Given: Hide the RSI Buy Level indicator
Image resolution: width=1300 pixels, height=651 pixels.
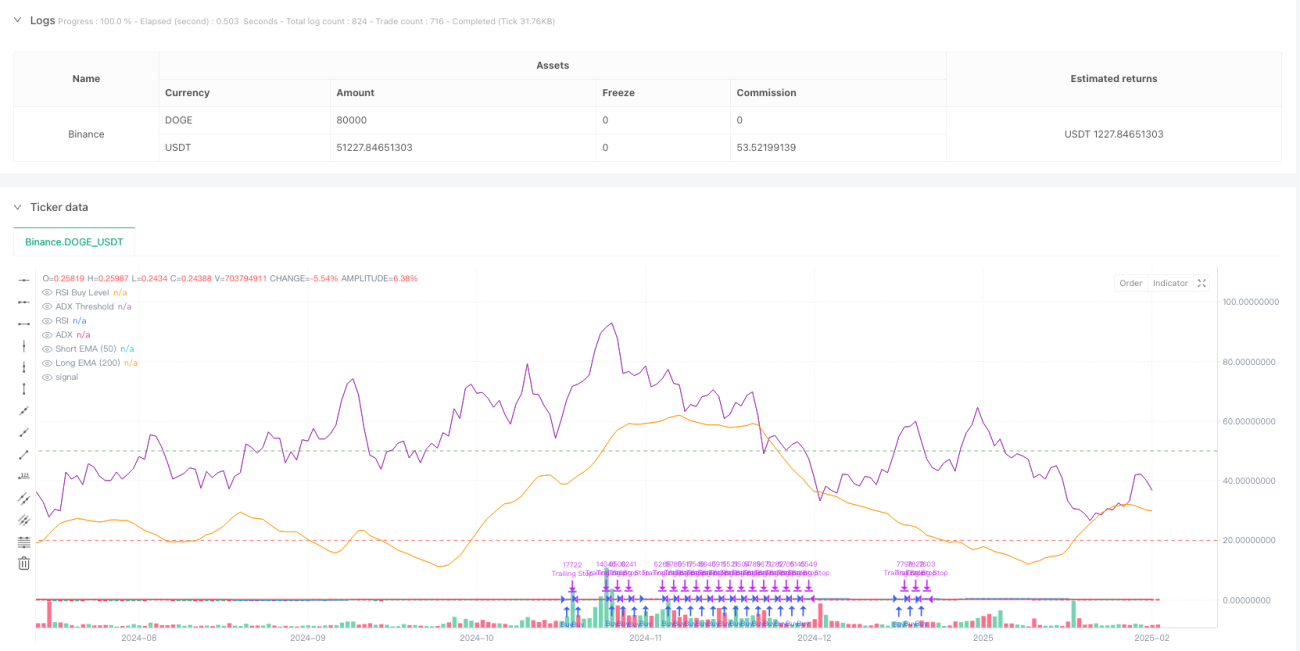Looking at the screenshot, I should pos(47,292).
